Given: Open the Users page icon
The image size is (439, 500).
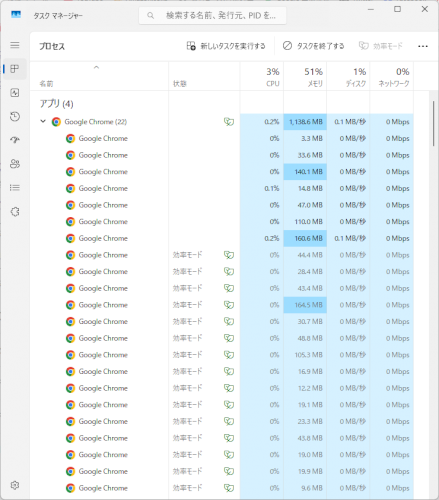Looking at the screenshot, I should coord(15,164).
